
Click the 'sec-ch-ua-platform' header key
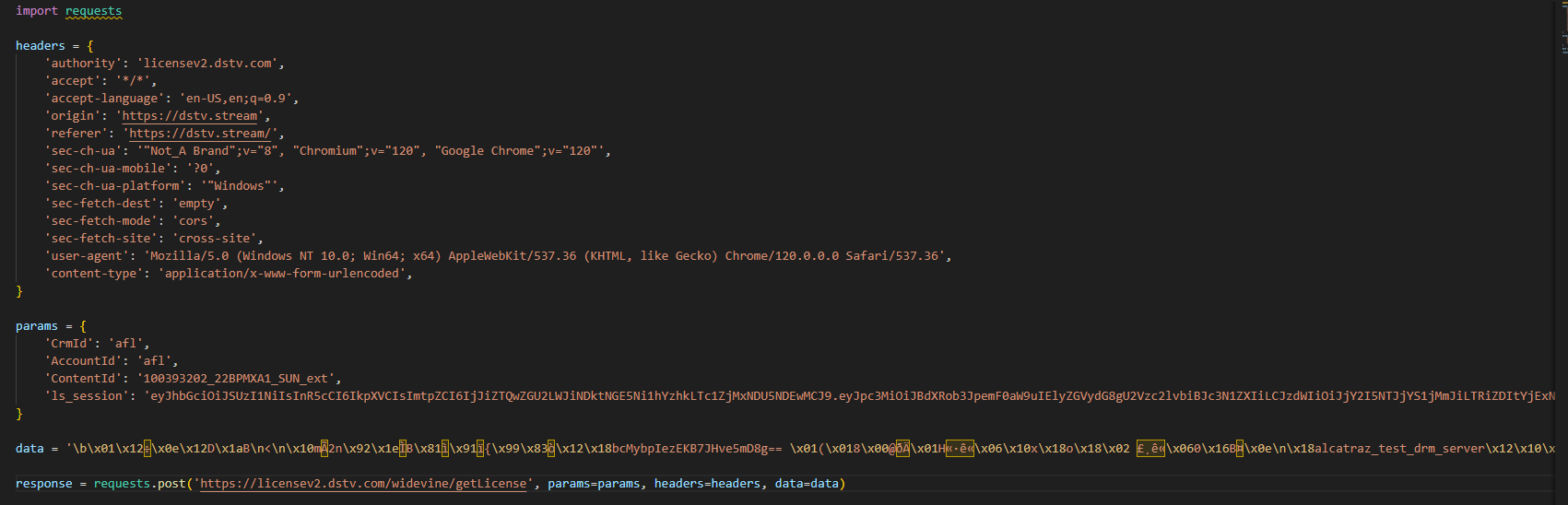point(115,186)
